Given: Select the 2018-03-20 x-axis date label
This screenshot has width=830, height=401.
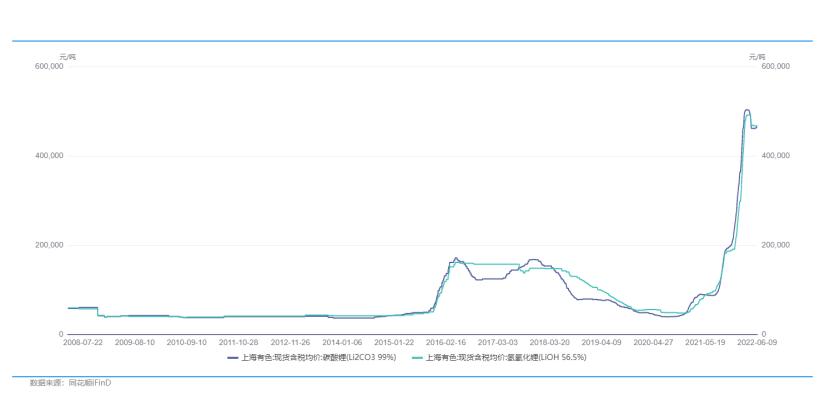Looking at the screenshot, I should pos(550,342).
